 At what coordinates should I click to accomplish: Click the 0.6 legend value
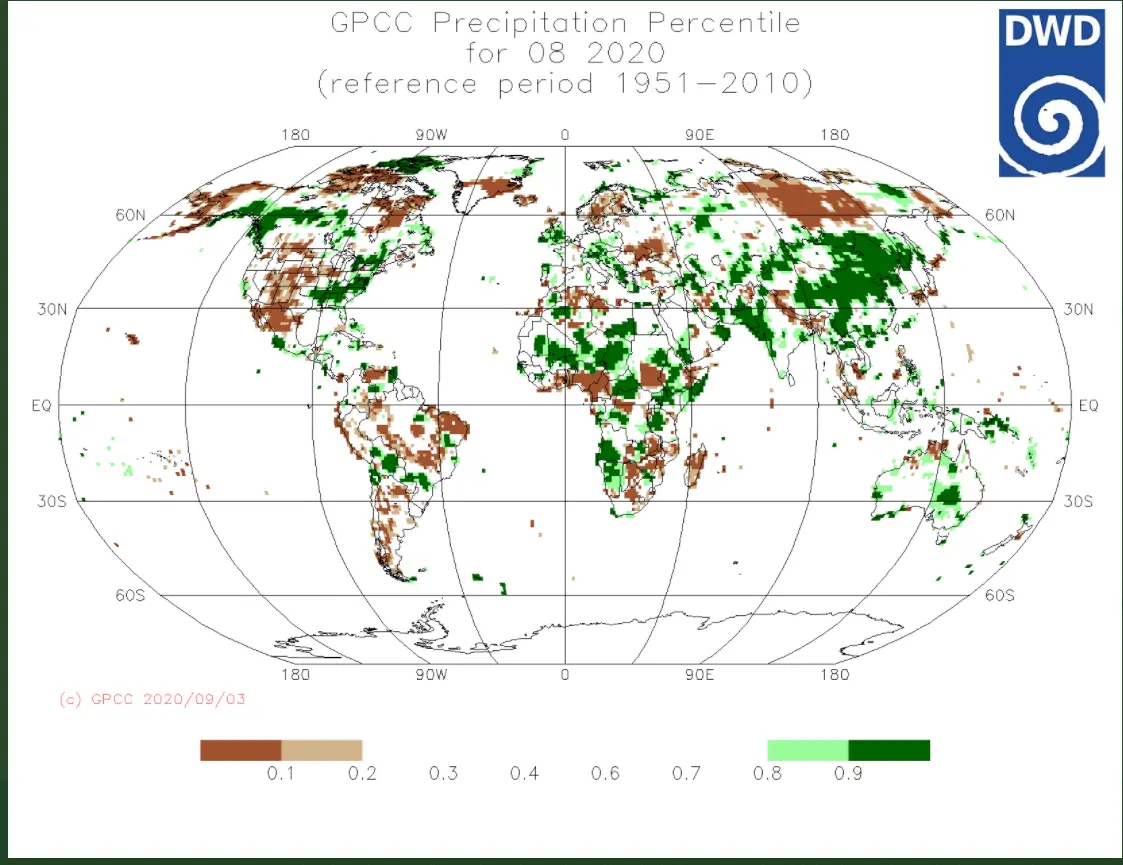[x=605, y=774]
